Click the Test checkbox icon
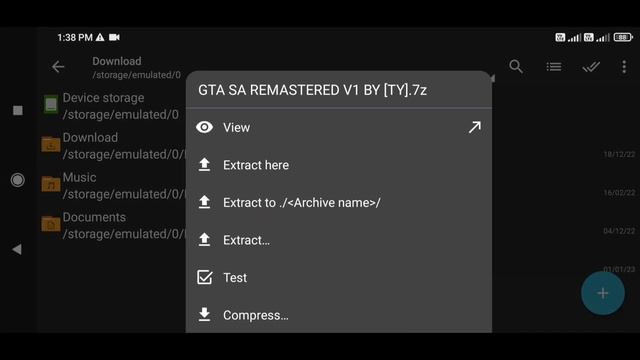Screen dimensions: 640x360 point(204,278)
